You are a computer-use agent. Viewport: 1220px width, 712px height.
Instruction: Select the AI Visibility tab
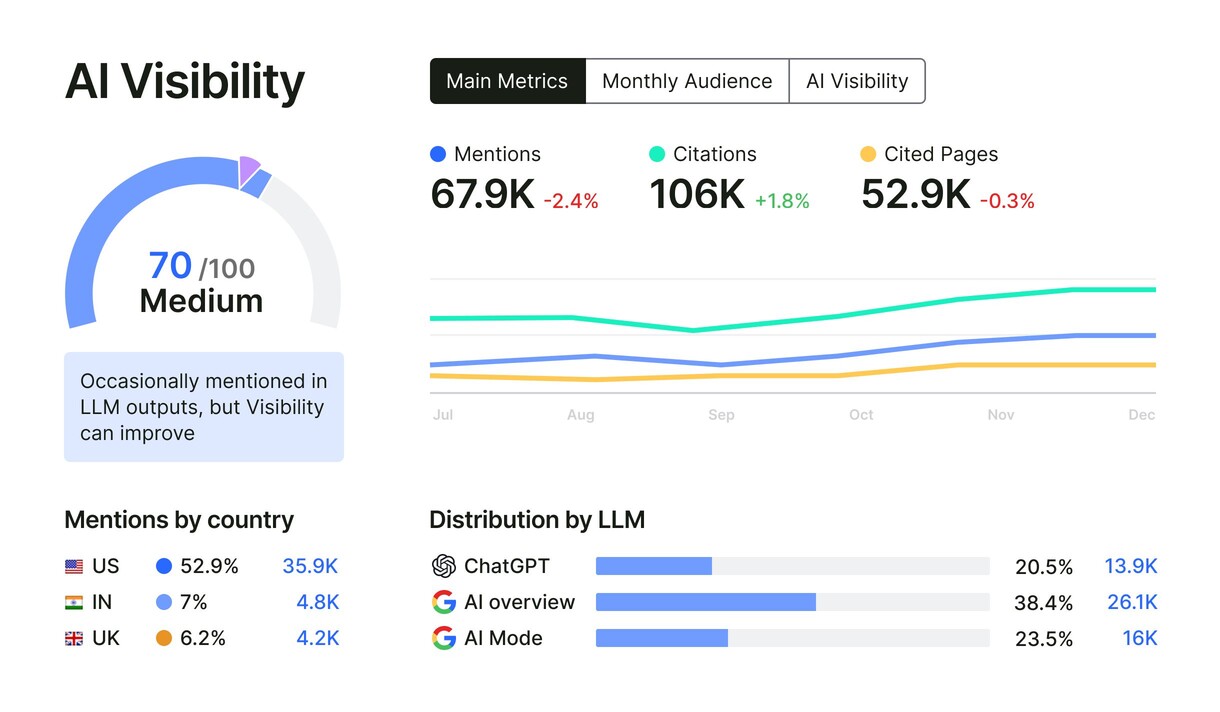click(x=857, y=81)
